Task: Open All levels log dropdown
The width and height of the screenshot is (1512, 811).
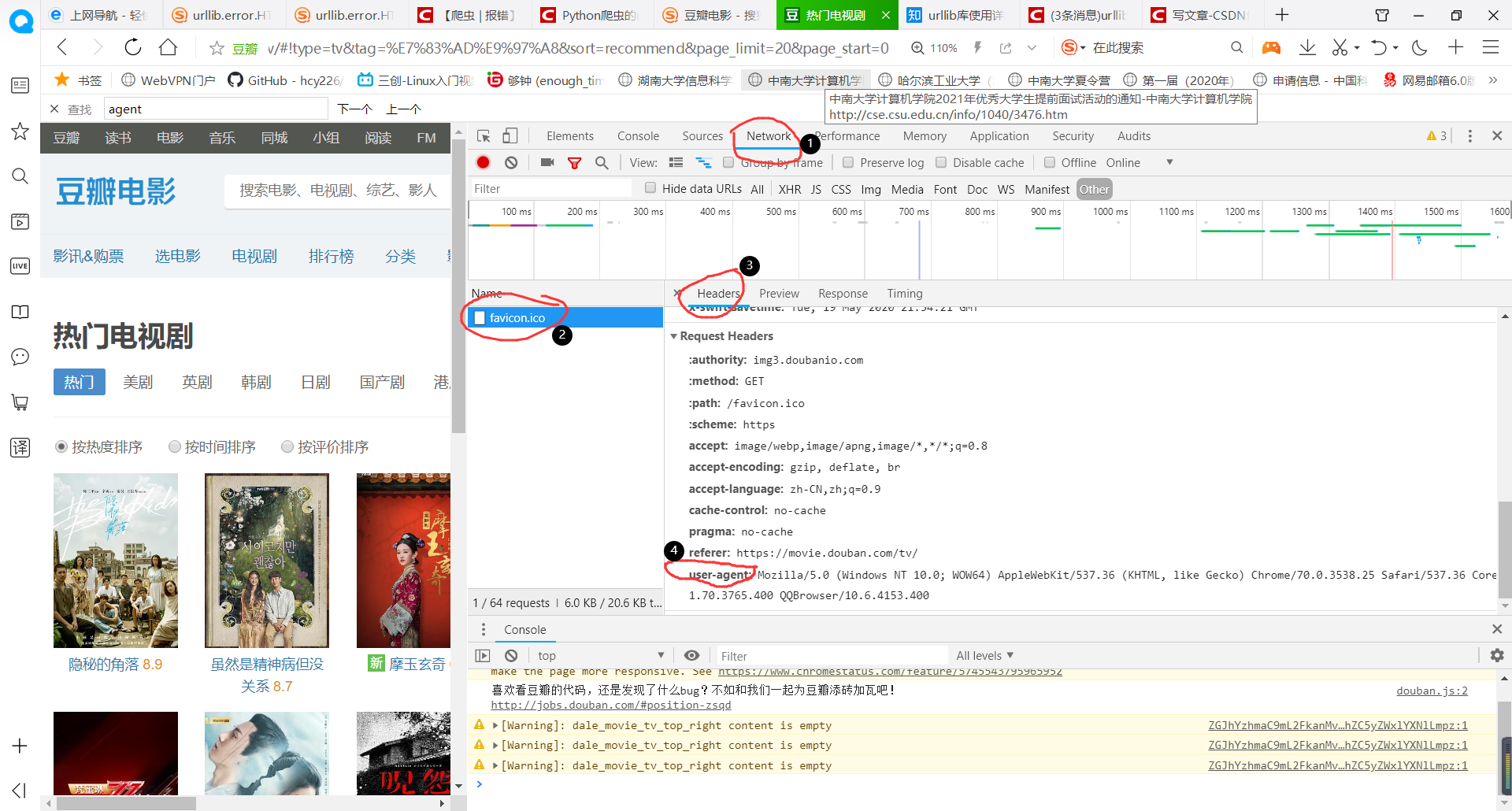Action: (x=985, y=655)
